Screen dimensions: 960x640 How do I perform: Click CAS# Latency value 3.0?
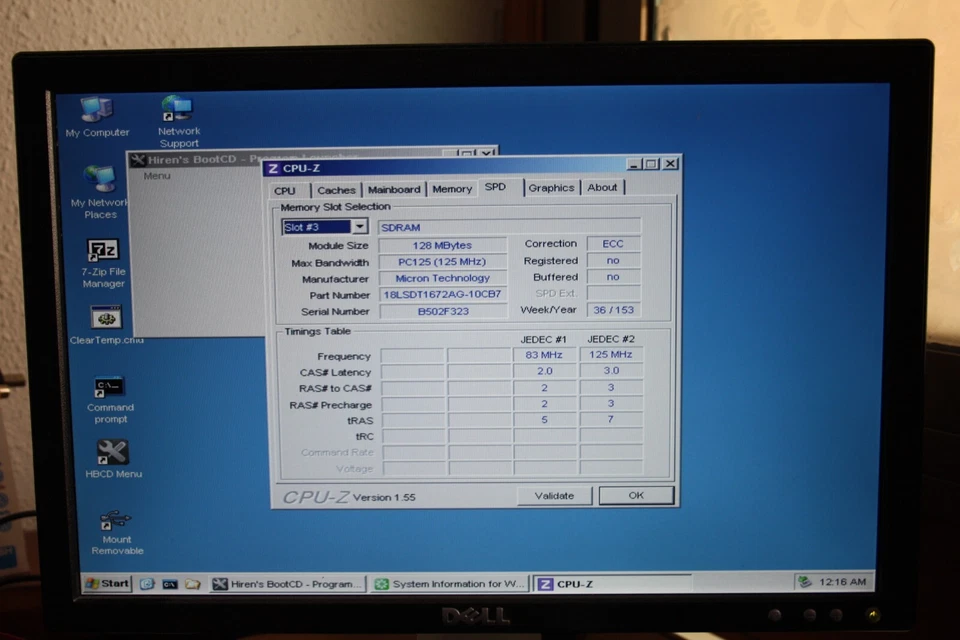pyautogui.click(x=611, y=371)
